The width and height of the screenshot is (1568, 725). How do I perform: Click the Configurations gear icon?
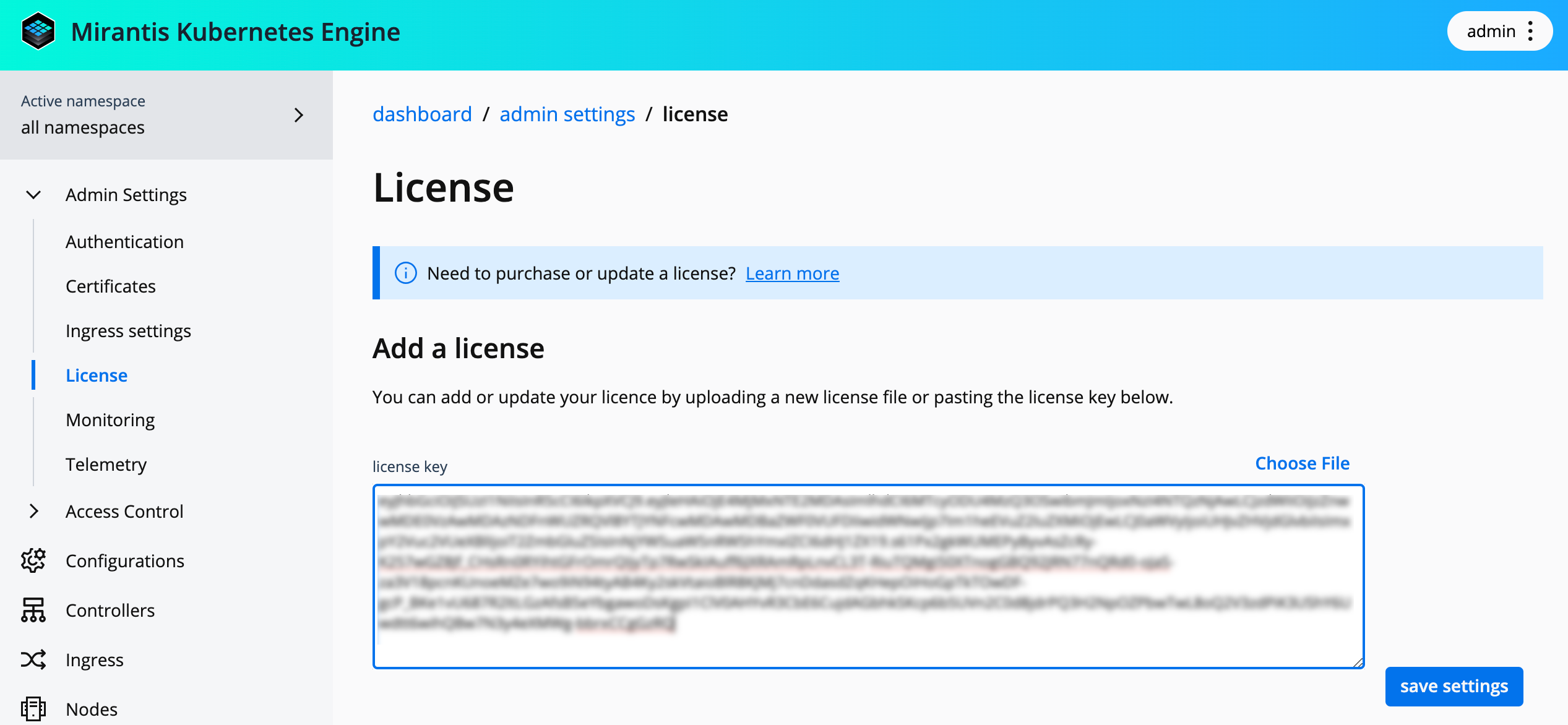[x=33, y=560]
